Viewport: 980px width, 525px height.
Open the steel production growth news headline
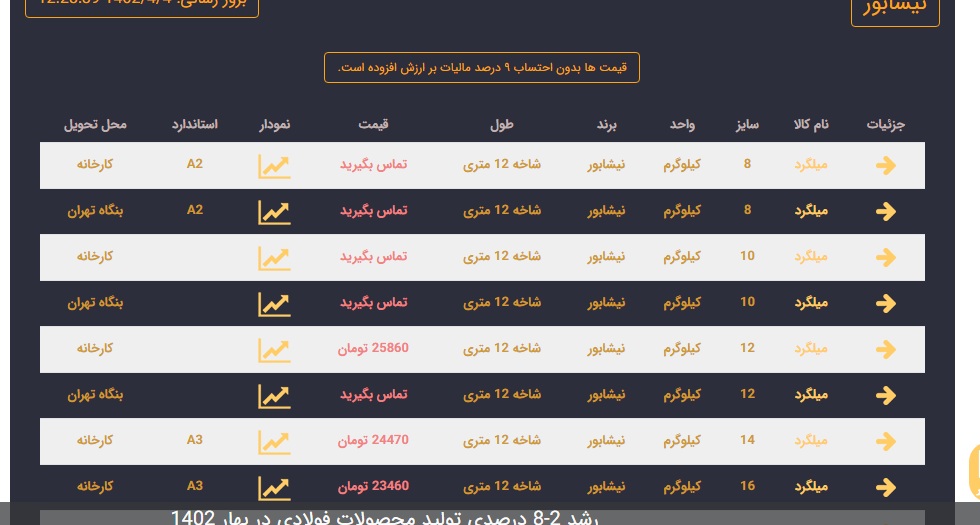point(398,517)
